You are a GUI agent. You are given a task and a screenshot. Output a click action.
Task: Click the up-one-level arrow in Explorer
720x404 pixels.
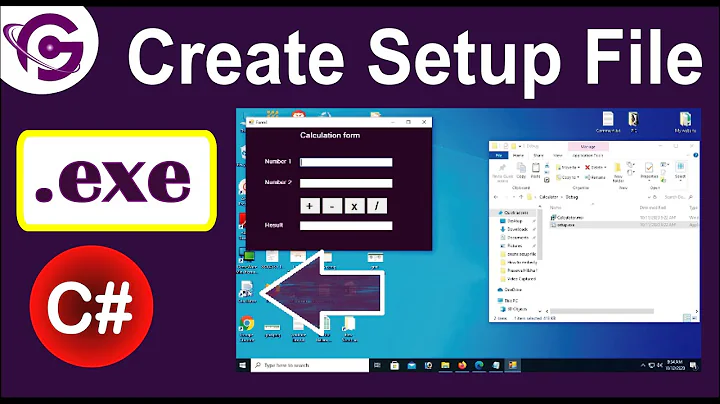[521, 197]
